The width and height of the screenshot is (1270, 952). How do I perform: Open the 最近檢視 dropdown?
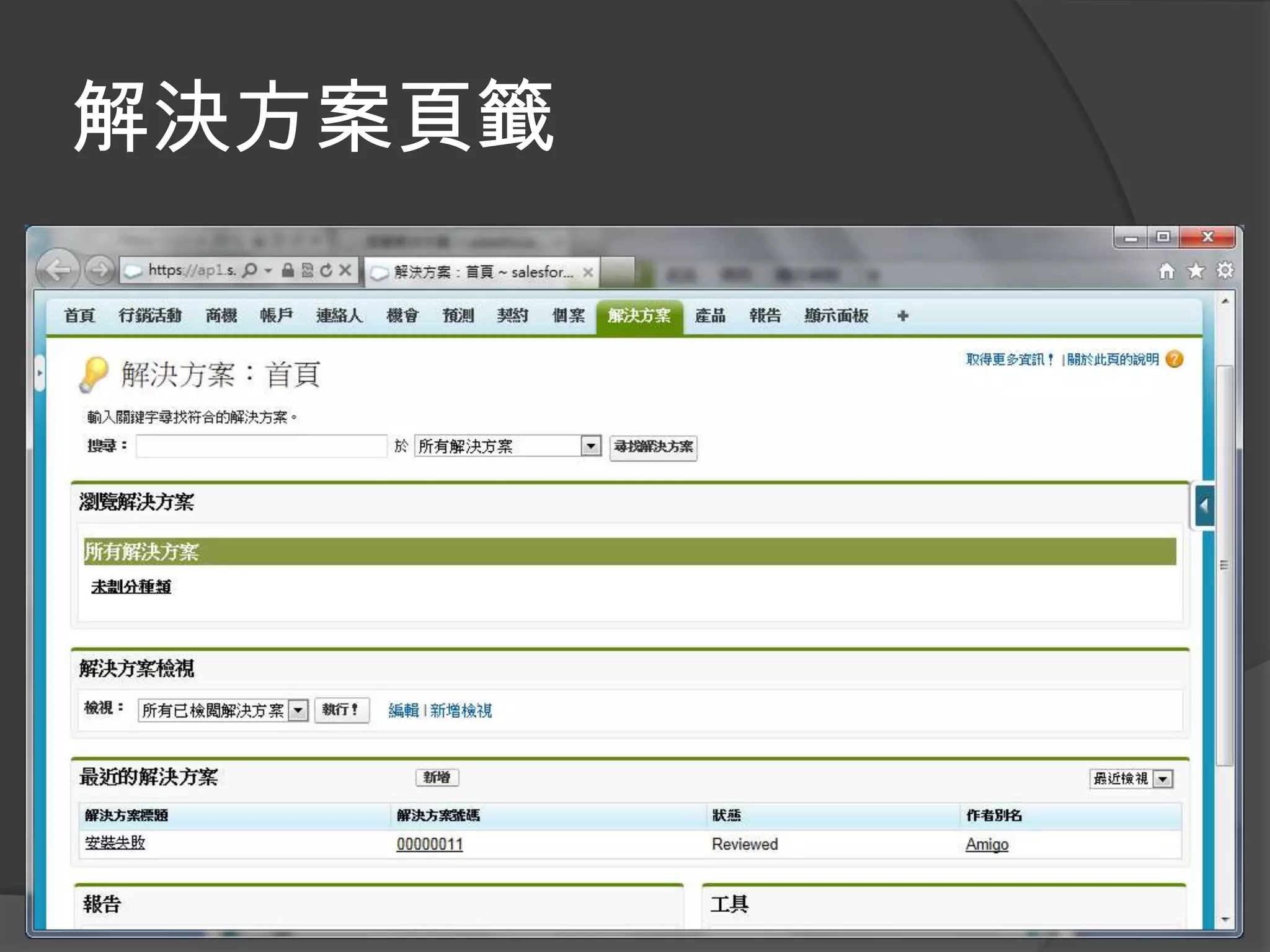point(1131,778)
